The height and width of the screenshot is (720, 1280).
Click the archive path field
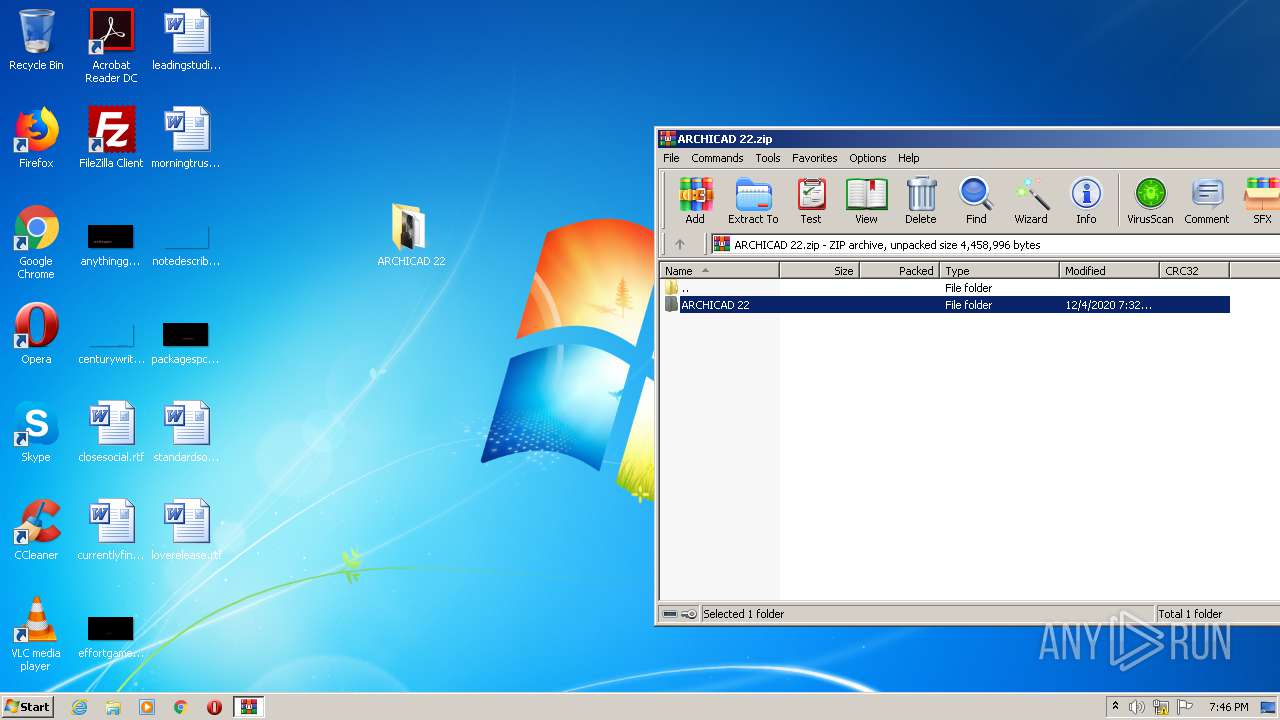(995, 244)
